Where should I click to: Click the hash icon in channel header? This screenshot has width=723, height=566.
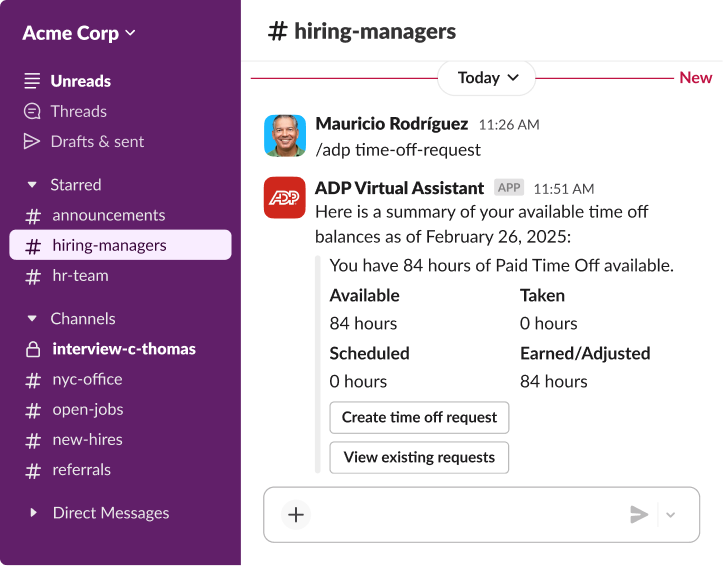tap(278, 31)
